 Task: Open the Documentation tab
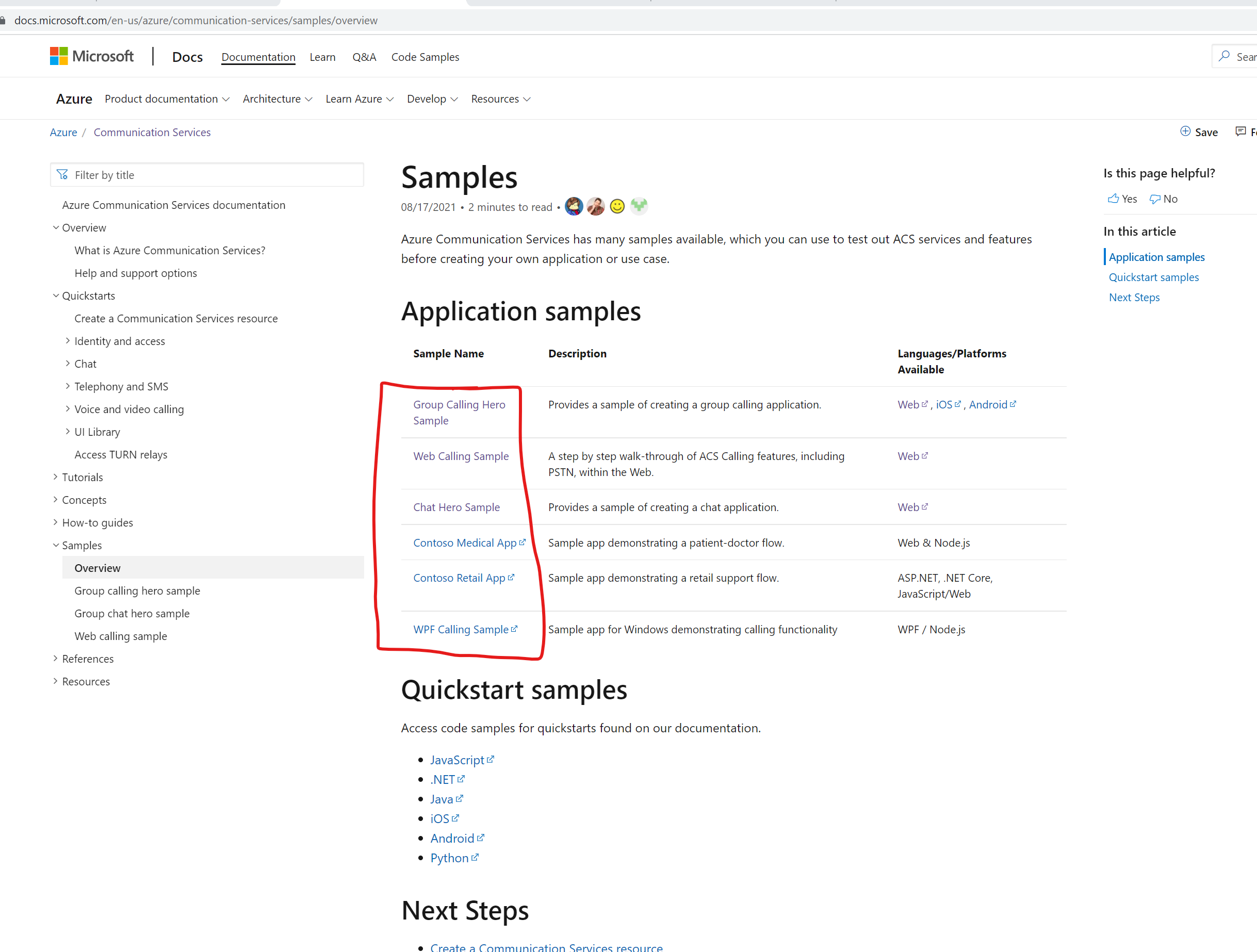(x=258, y=57)
